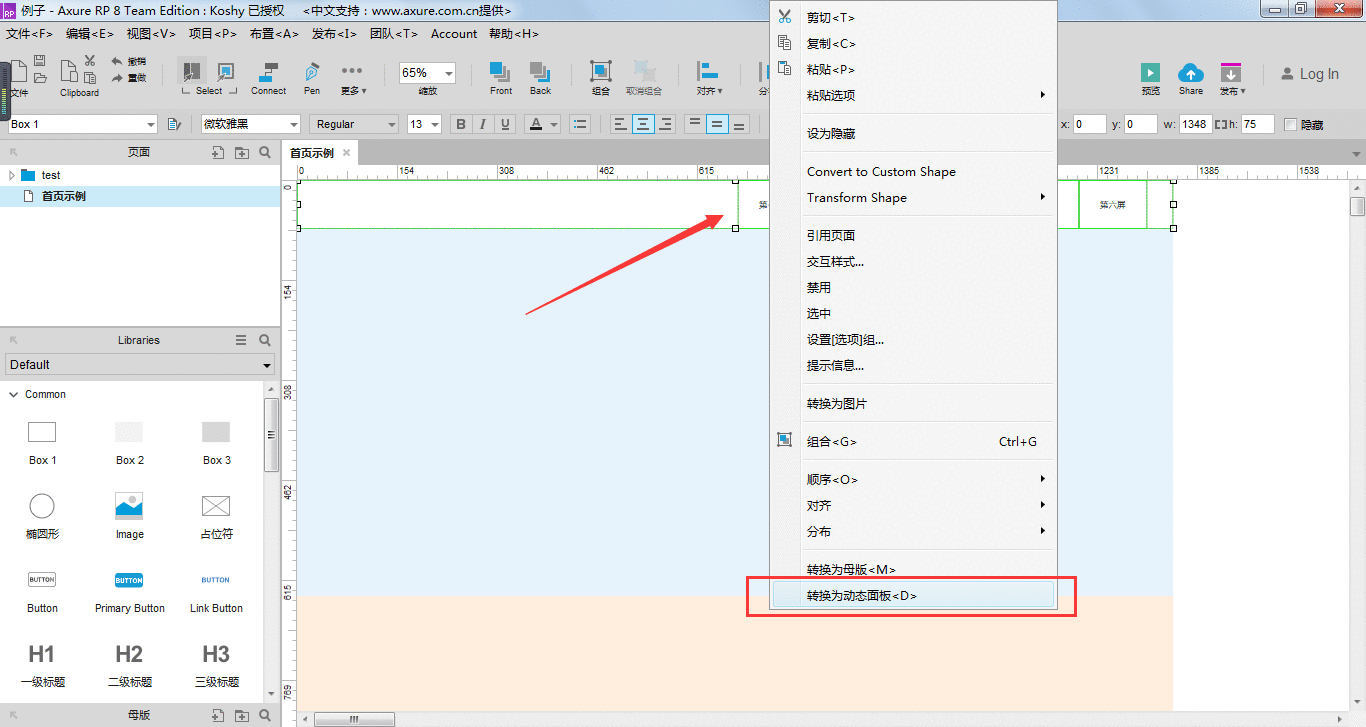This screenshot has height=727, width=1366.
Task: Click Send to Back icon
Action: (540, 72)
